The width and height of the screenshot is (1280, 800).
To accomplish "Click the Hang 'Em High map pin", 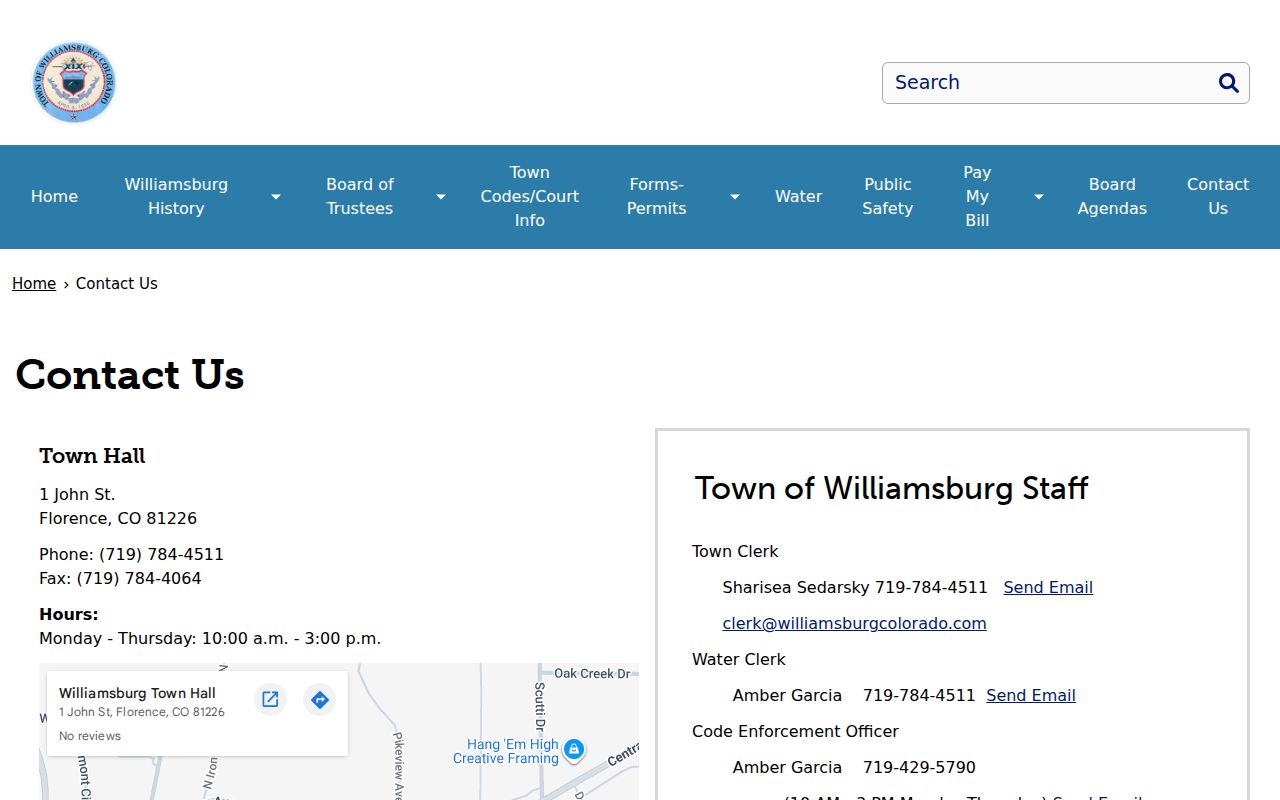I will (573, 749).
